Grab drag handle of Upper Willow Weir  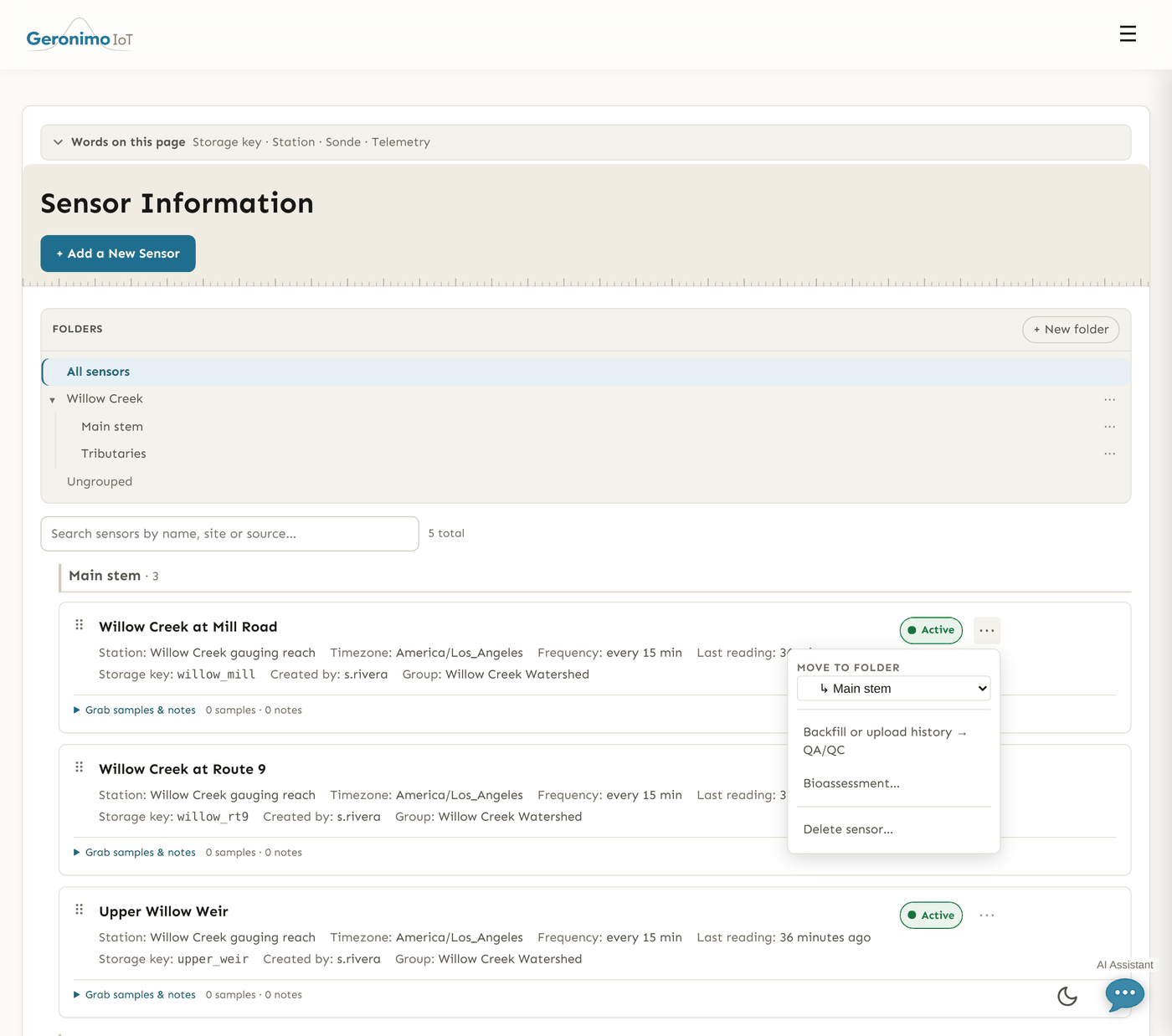(x=80, y=909)
